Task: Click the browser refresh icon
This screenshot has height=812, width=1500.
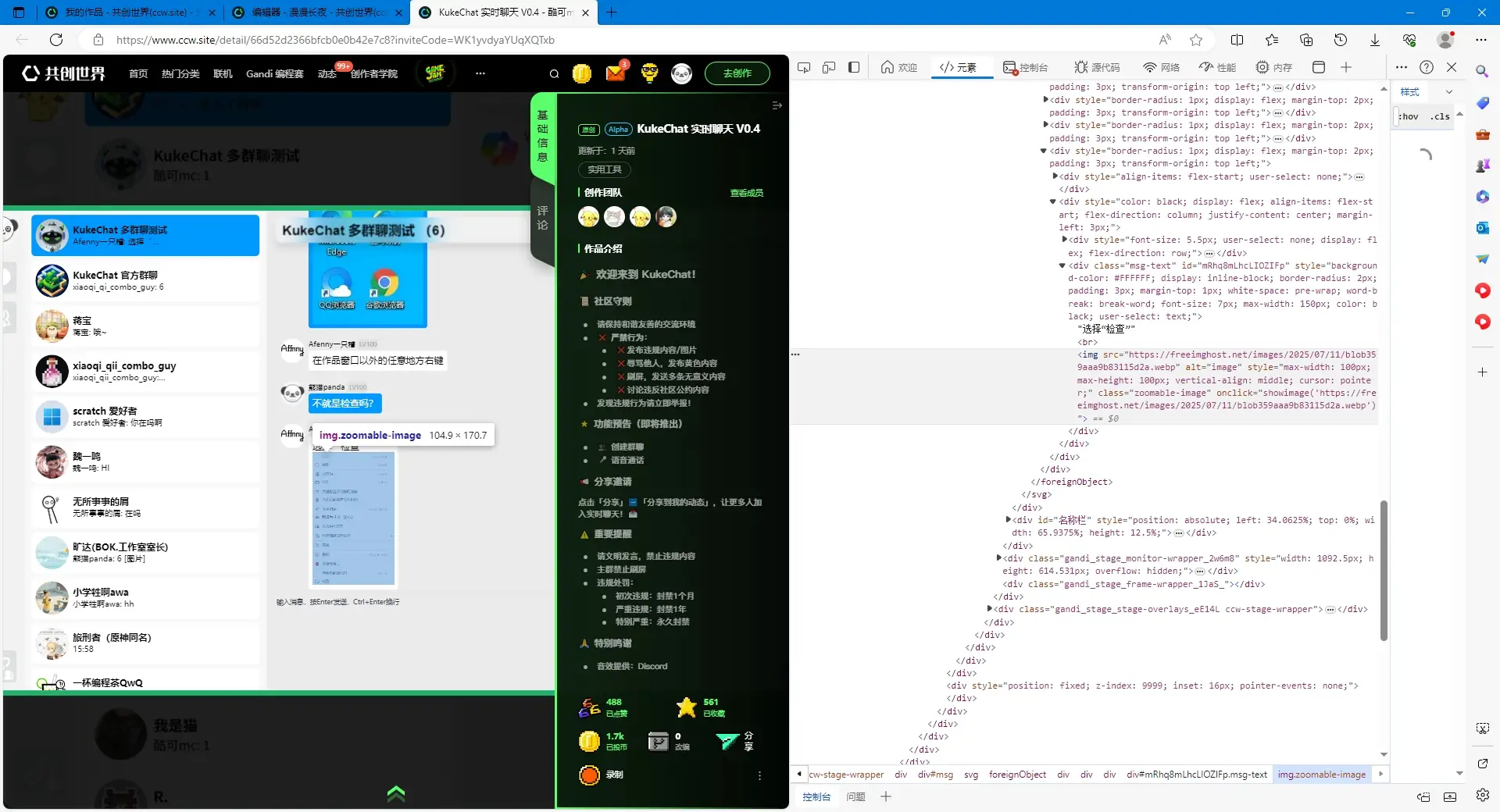Action: click(x=56, y=40)
